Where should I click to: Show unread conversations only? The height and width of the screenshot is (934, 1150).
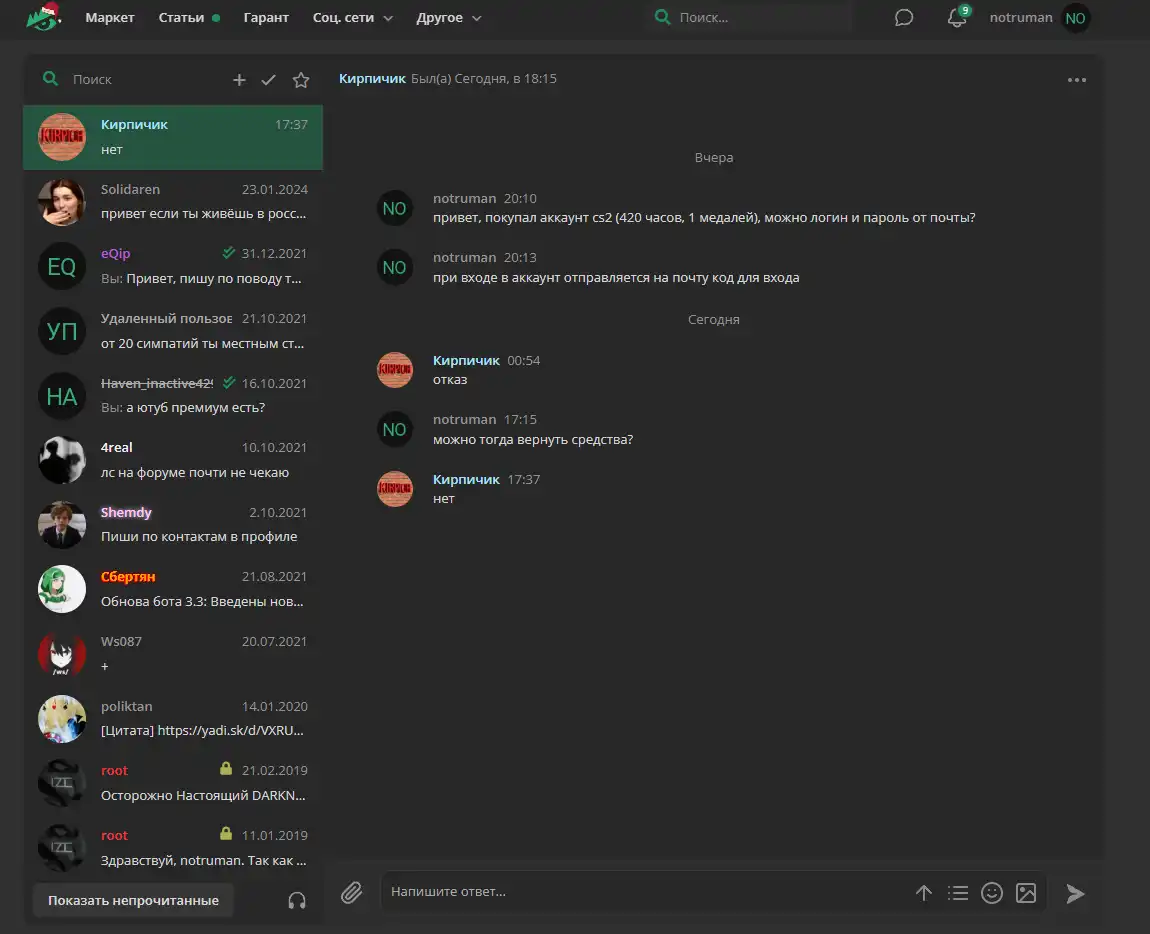[133, 900]
